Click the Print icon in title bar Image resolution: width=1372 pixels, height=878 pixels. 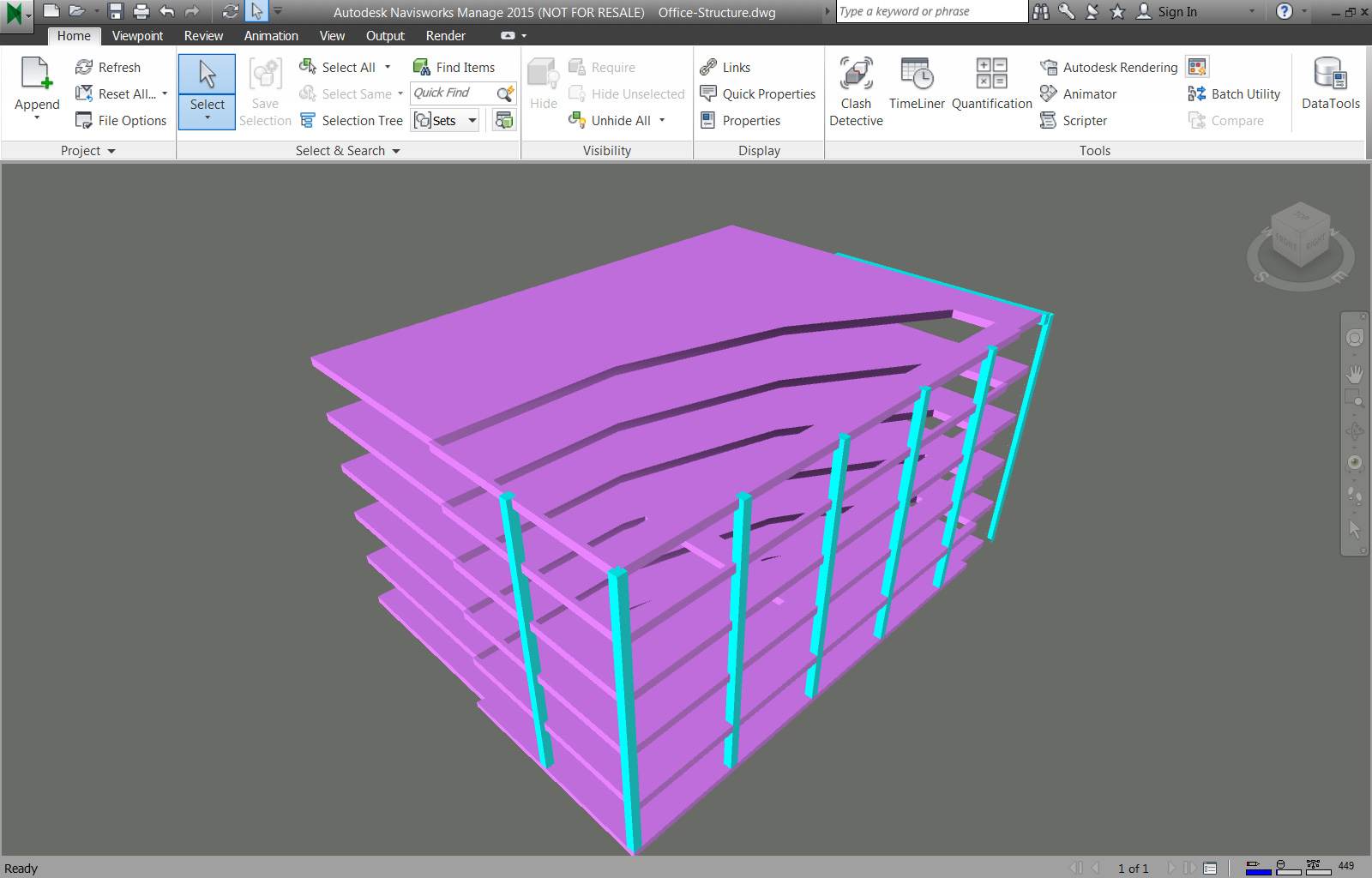141,11
